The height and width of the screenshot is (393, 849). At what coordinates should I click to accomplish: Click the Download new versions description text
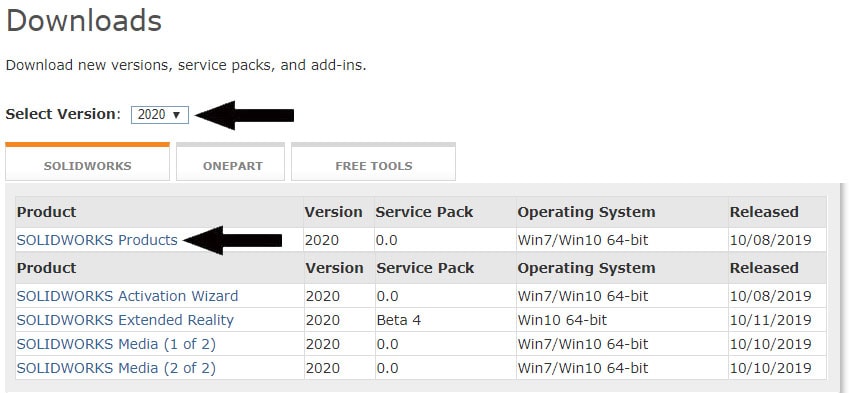pos(186,66)
